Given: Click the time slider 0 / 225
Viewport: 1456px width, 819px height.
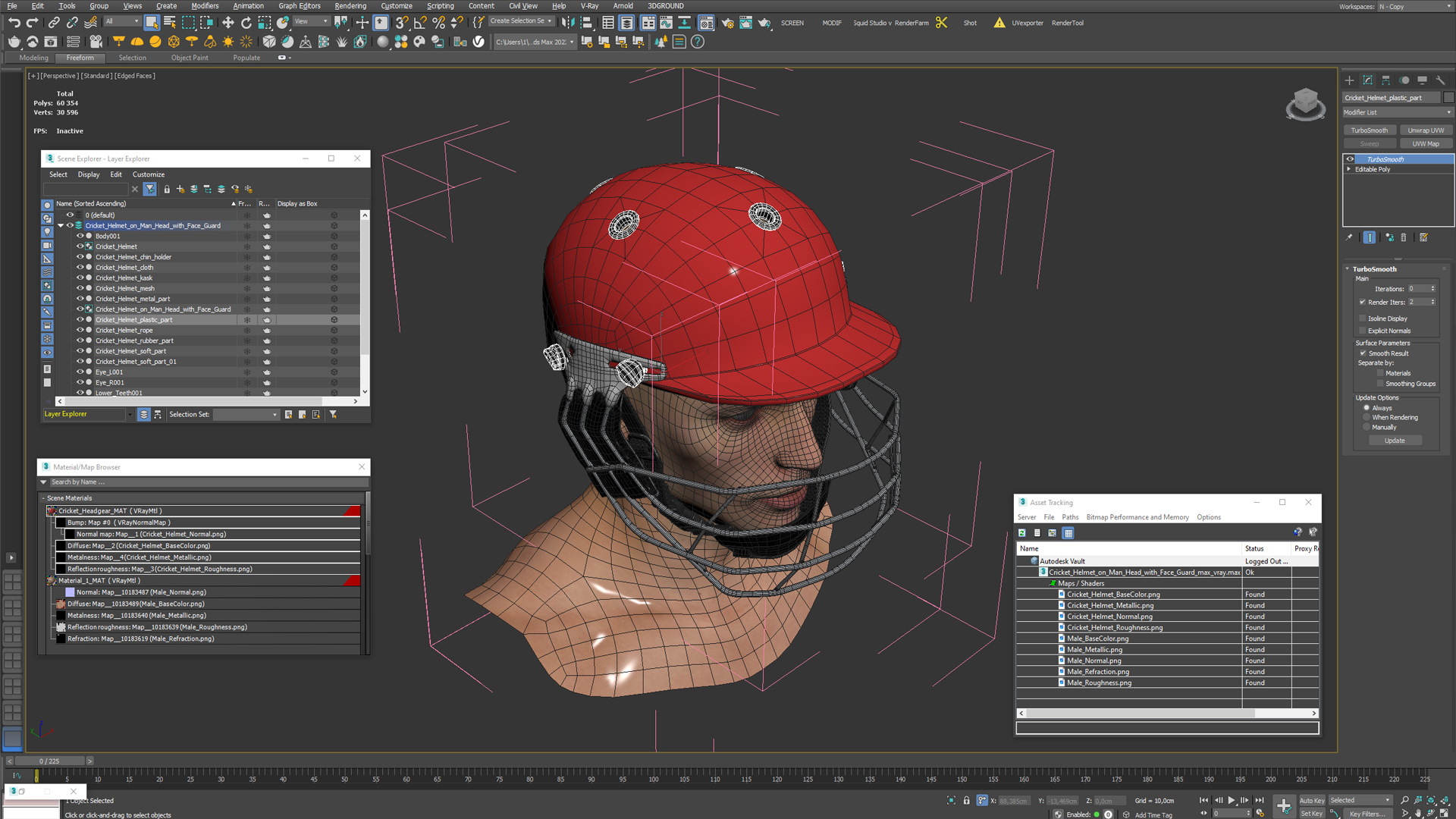Looking at the screenshot, I should [49, 761].
